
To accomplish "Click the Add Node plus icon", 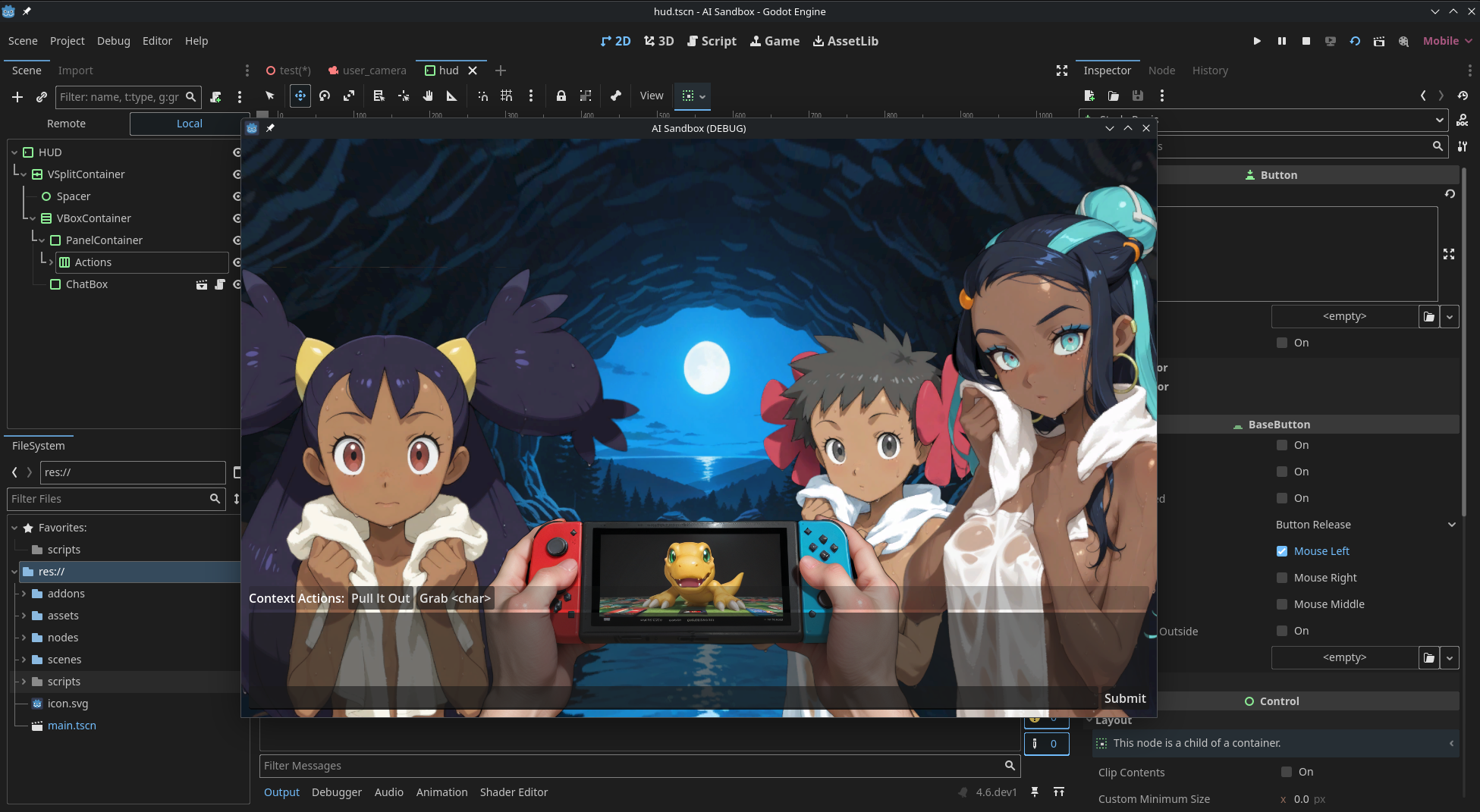I will coord(17,97).
